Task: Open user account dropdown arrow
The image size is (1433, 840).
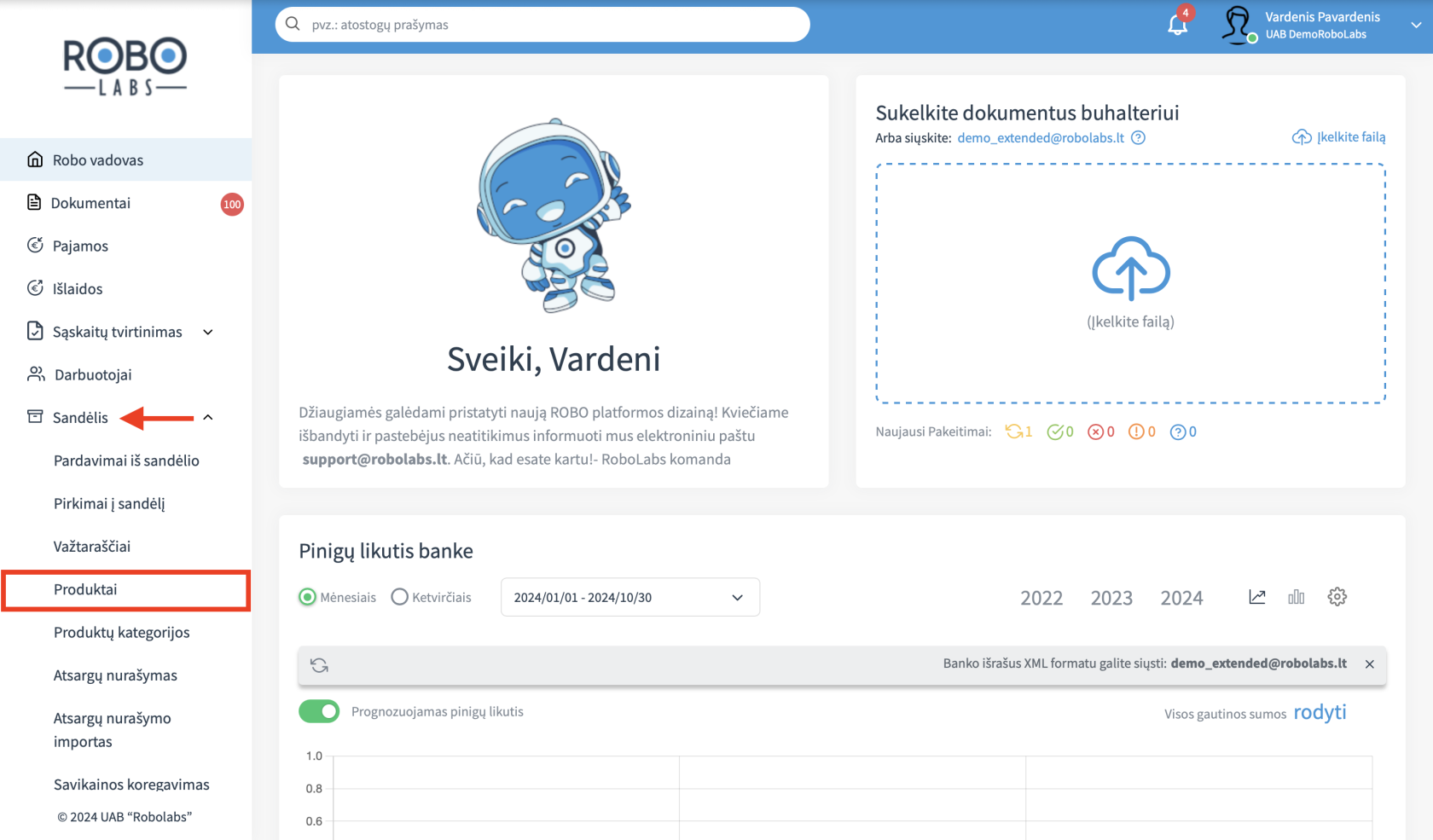Action: tap(1416, 25)
